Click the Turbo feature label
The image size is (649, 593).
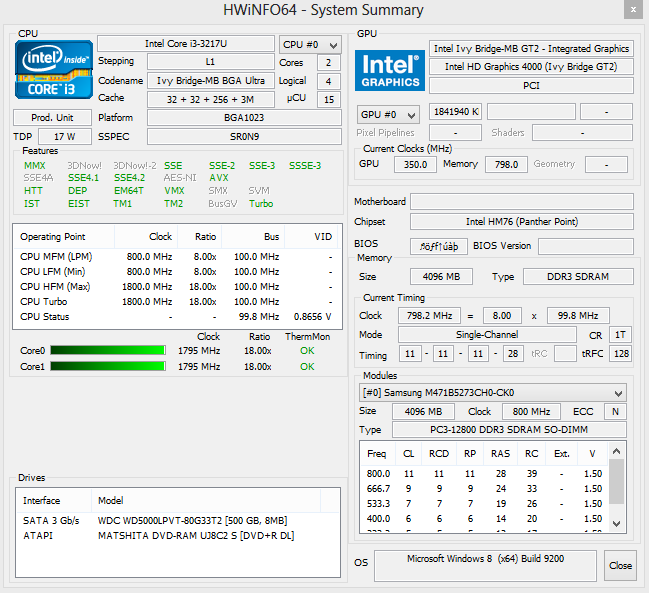pos(261,204)
